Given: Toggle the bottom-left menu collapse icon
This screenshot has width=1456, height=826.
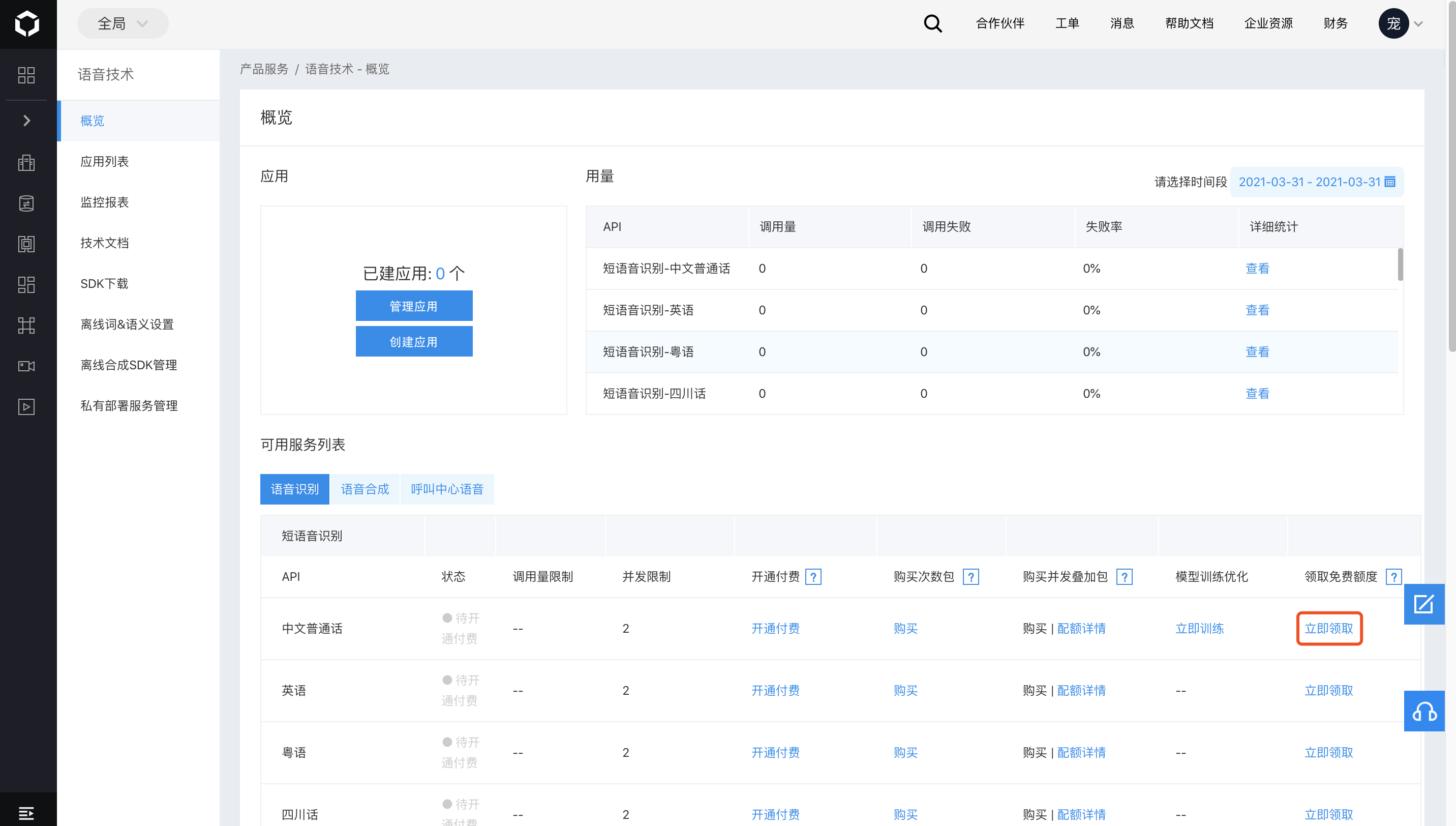Looking at the screenshot, I should (26, 813).
